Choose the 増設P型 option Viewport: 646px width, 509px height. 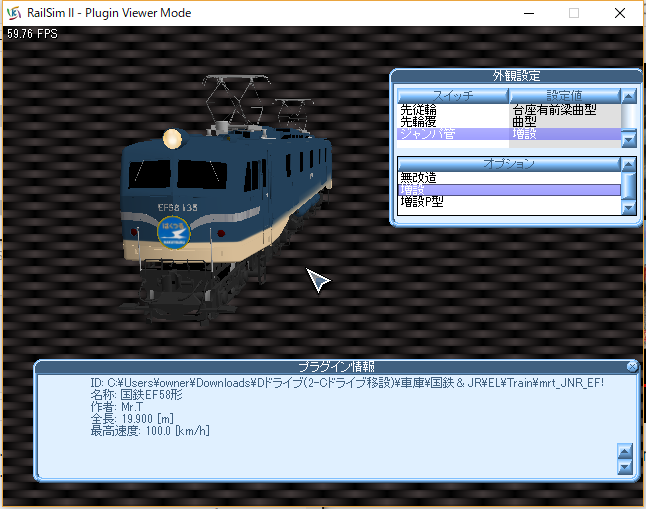(509, 202)
